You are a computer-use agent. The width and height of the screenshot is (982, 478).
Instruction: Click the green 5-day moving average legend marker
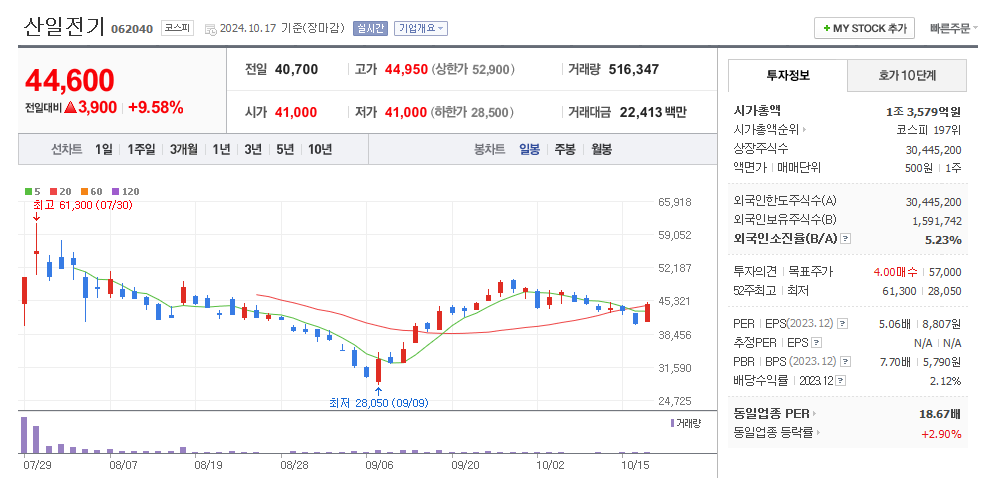pos(28,192)
